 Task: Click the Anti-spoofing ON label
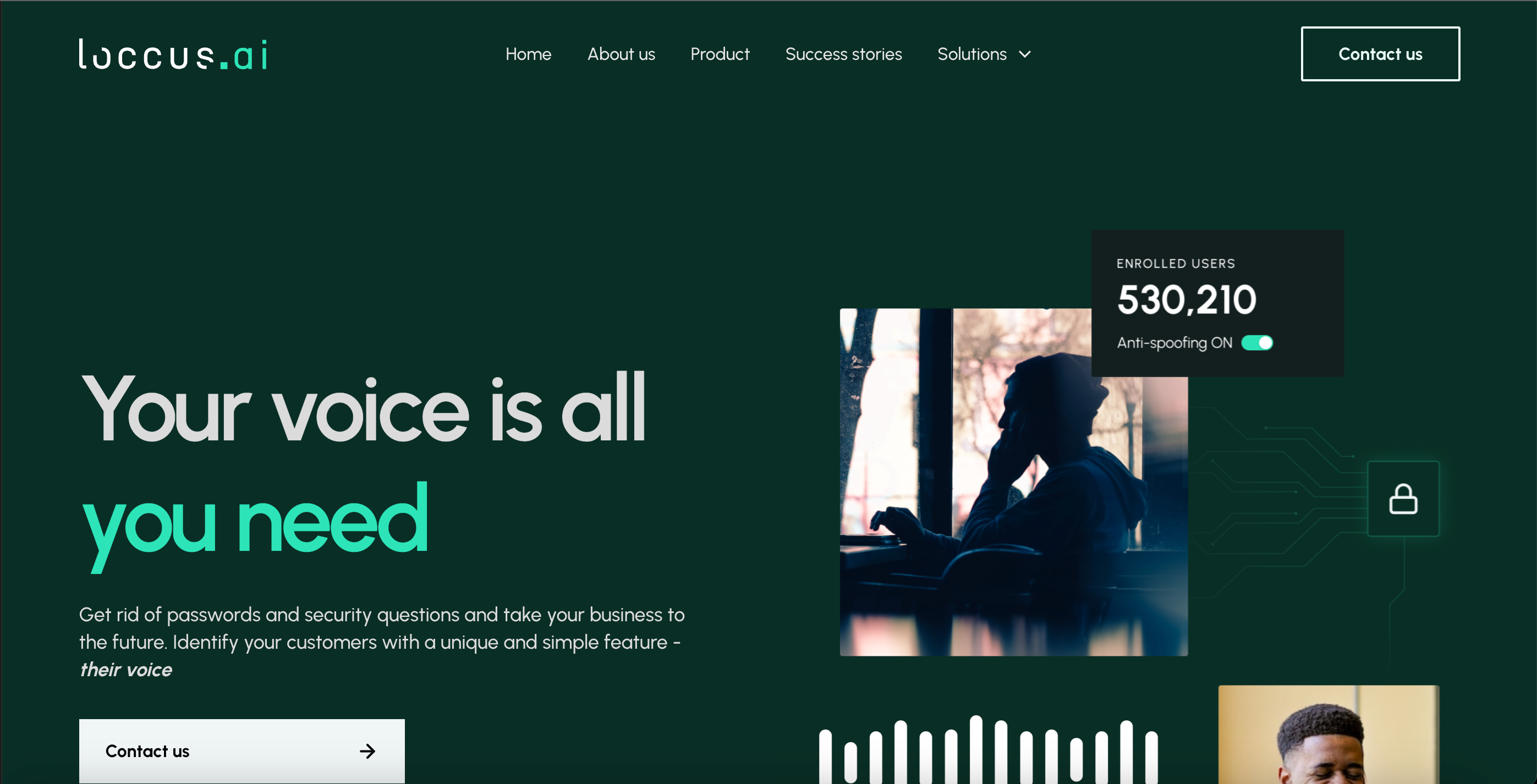(x=1174, y=343)
